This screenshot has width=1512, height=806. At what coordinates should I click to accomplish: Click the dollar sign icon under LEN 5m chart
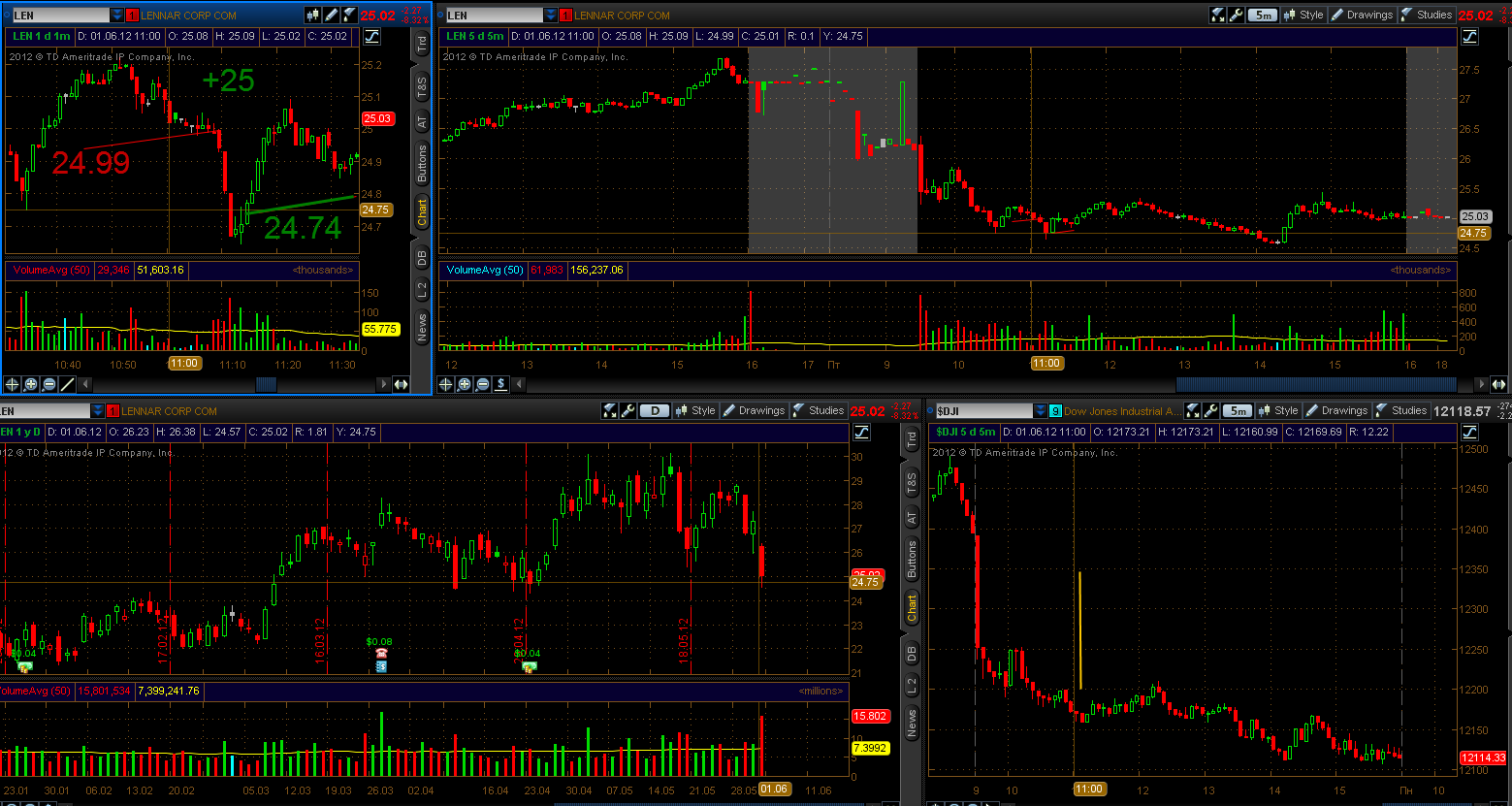501,384
